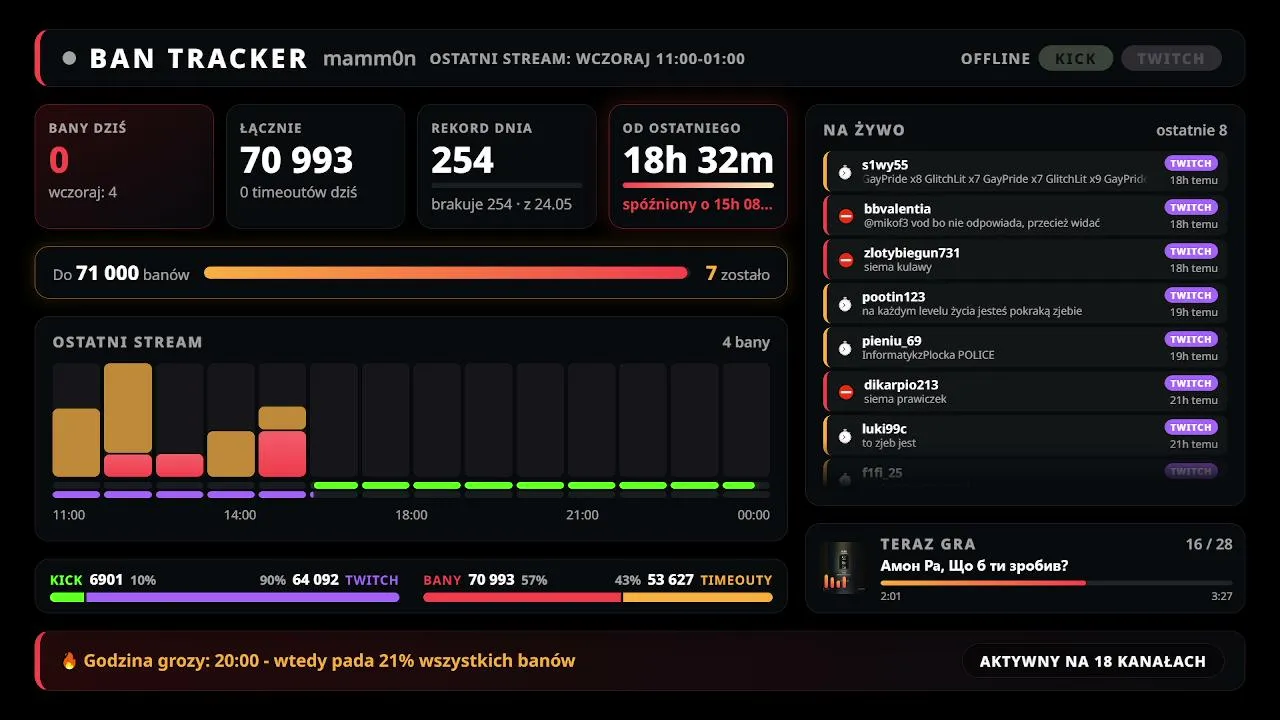Click the pieniu_69 username
Viewport: 1280px width, 720px height.
pyautogui.click(x=892, y=341)
